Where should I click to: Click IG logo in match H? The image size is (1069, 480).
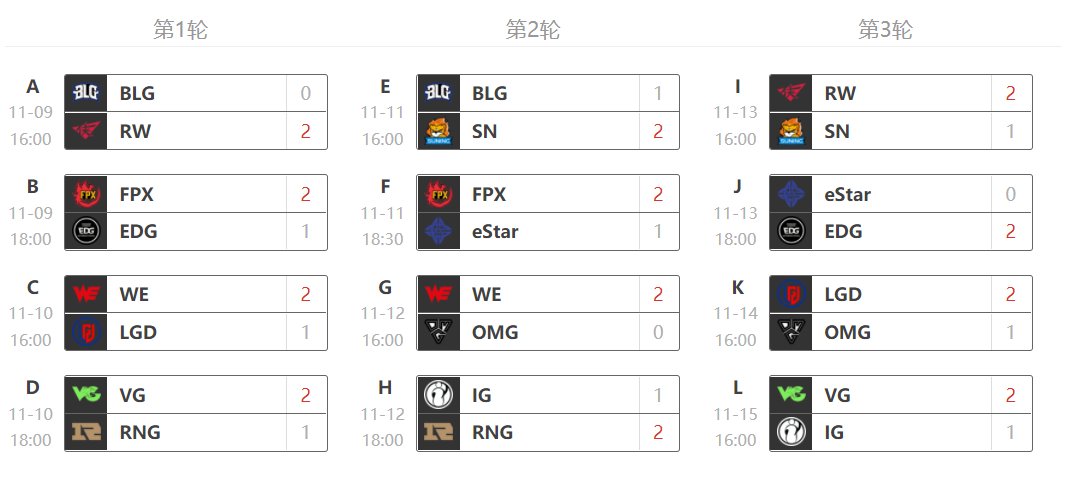pos(438,395)
